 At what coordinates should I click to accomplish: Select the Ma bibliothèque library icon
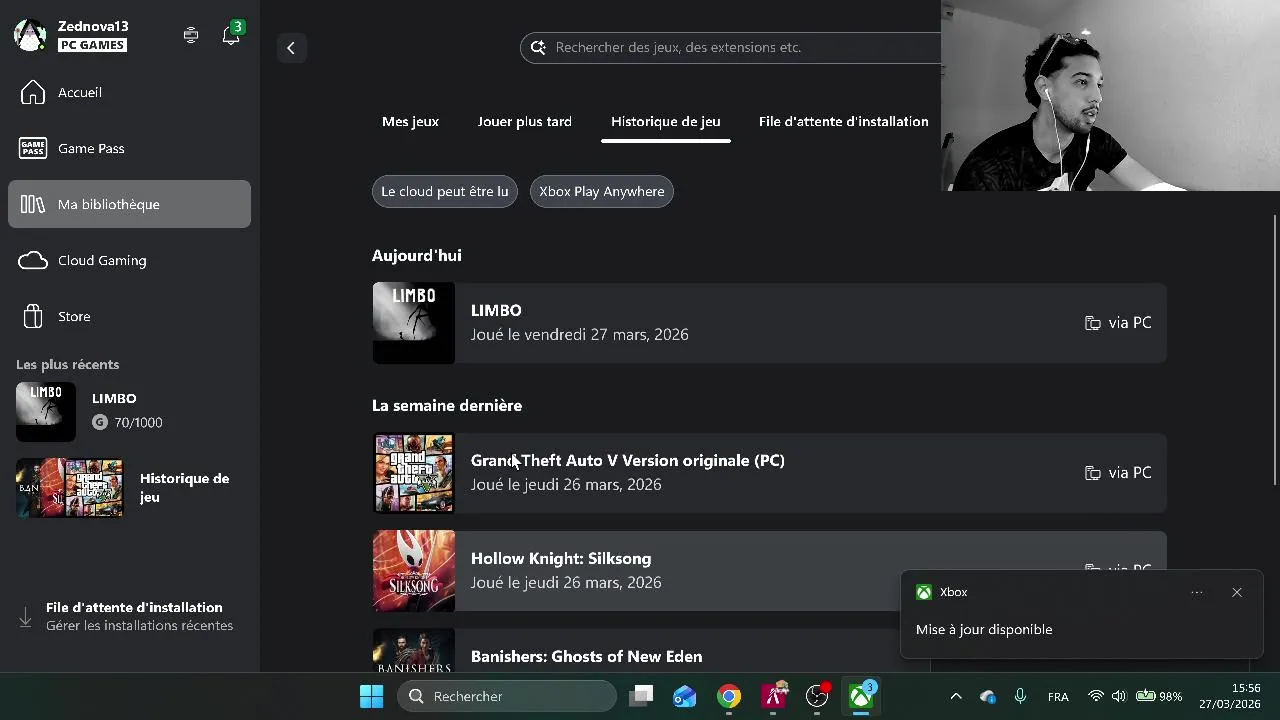pos(33,204)
